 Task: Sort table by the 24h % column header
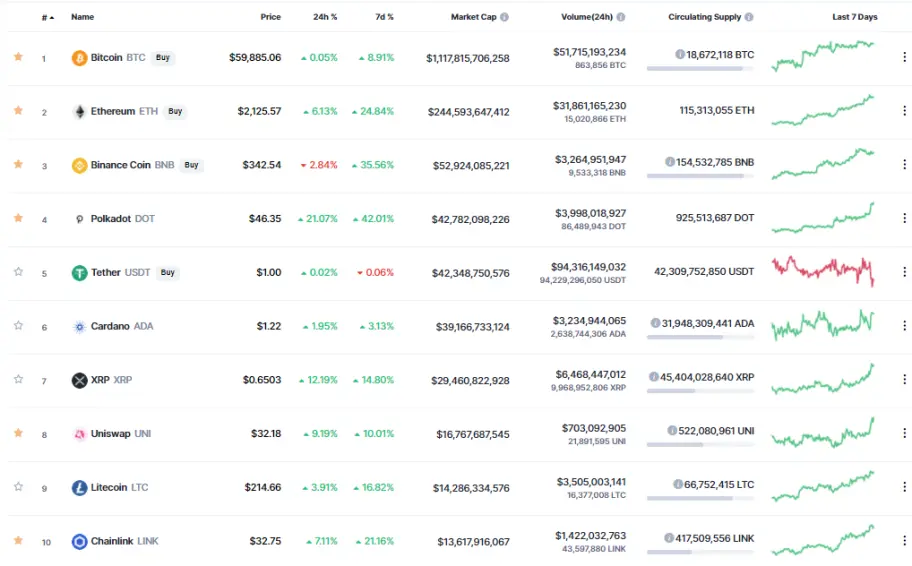point(325,17)
